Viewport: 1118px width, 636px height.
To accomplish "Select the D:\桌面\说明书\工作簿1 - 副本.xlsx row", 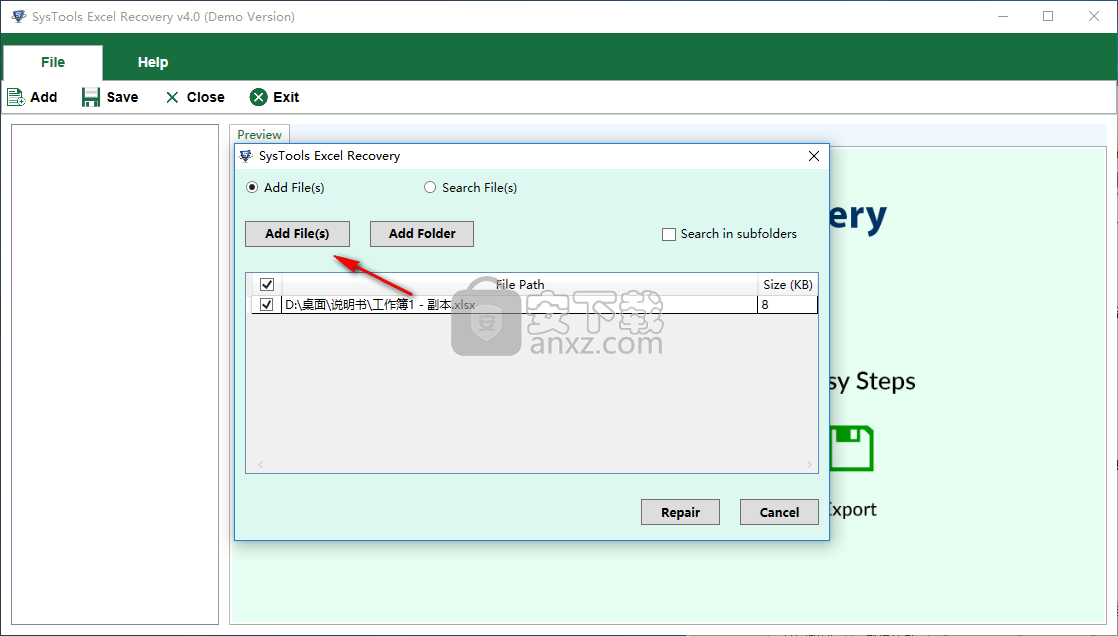I will (535, 304).
